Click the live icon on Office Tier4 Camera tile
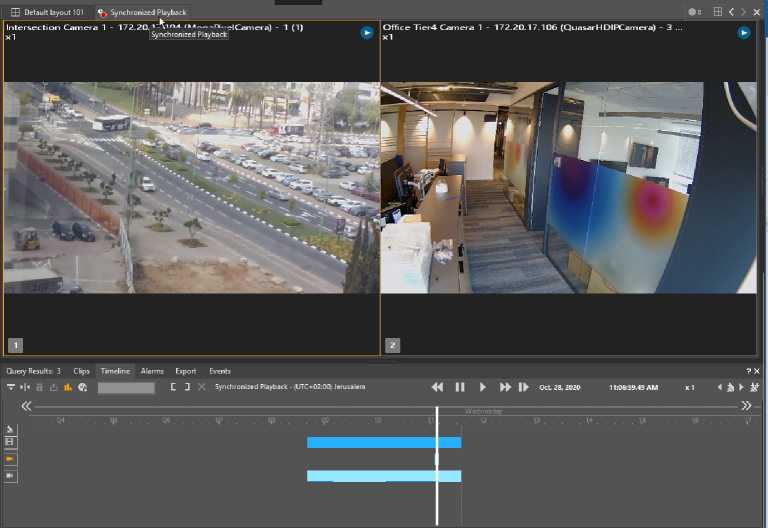 [744, 33]
